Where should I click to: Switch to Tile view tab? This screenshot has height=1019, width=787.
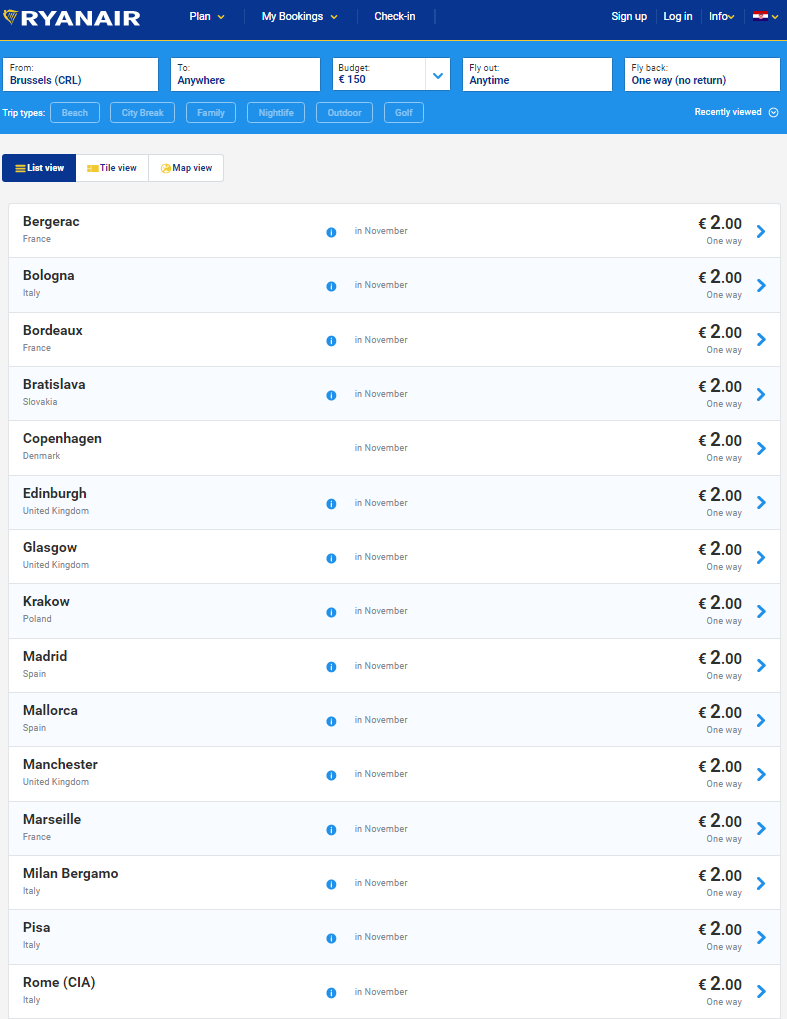(x=112, y=168)
